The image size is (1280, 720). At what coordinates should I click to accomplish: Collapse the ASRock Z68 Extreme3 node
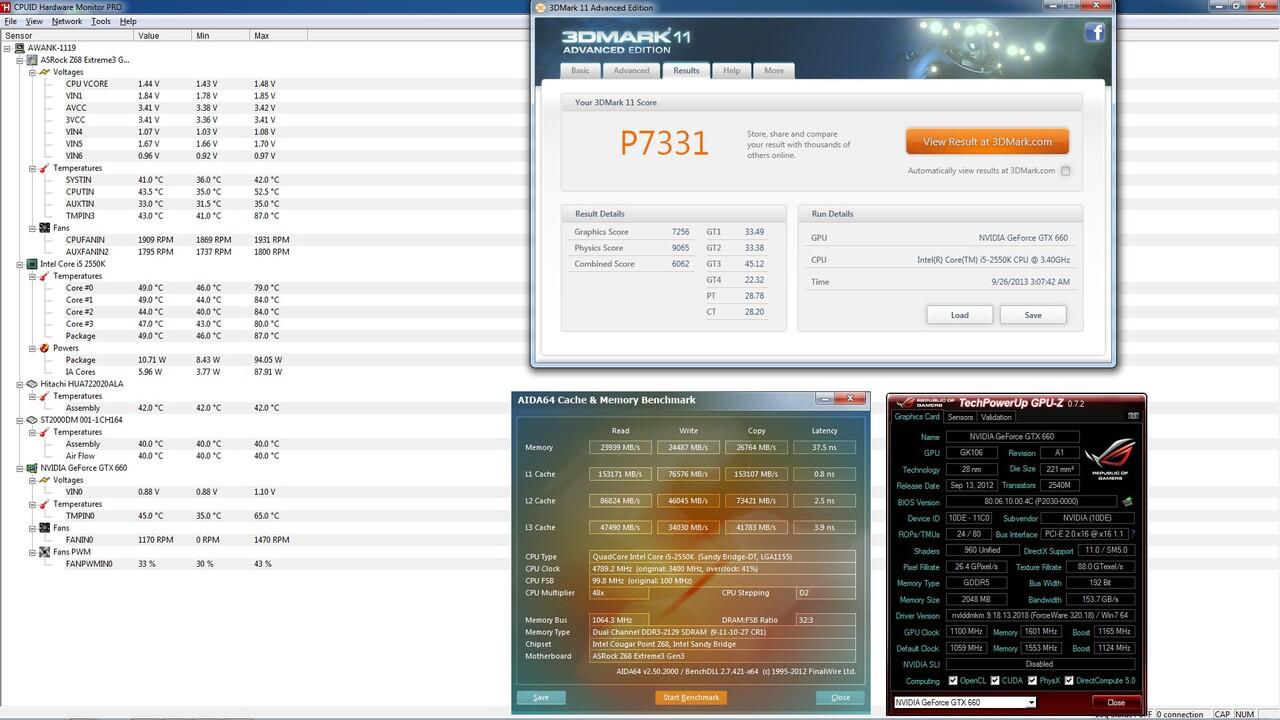tap(20, 60)
